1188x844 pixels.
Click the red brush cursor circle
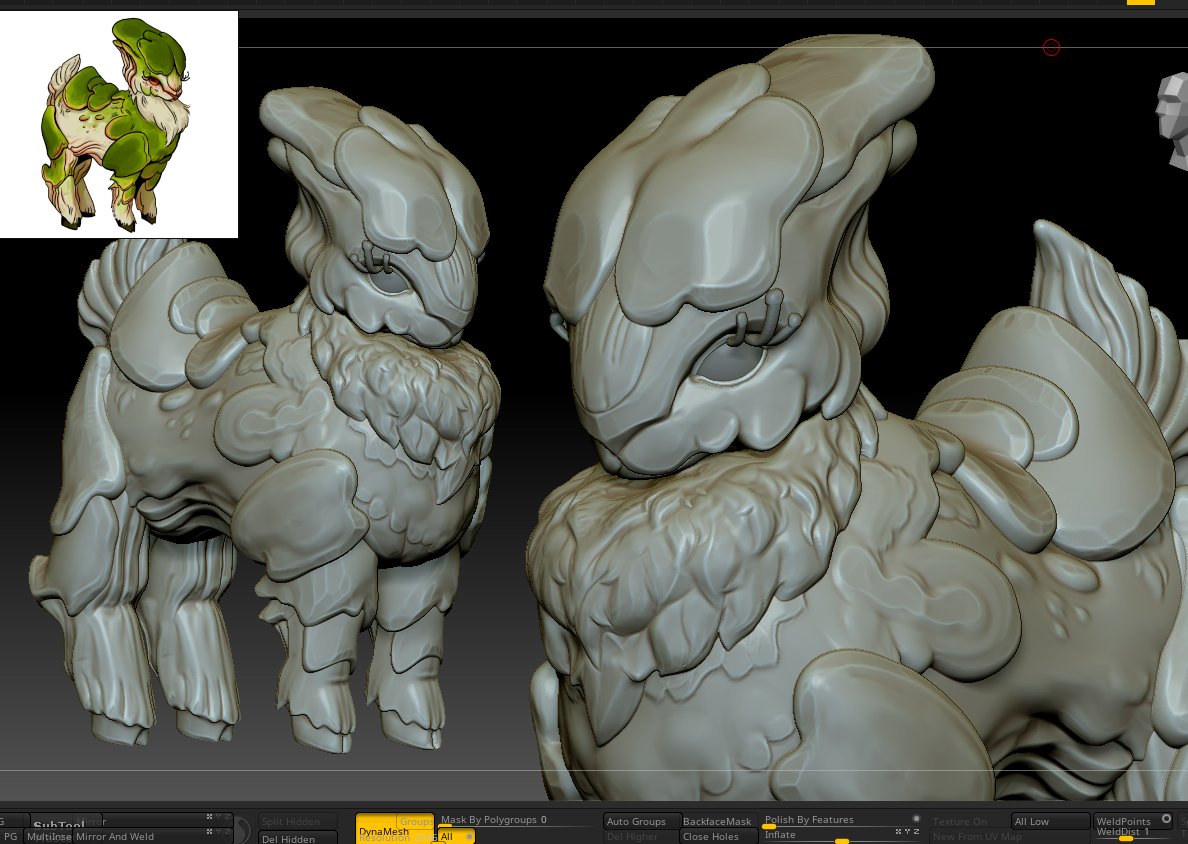click(1051, 48)
